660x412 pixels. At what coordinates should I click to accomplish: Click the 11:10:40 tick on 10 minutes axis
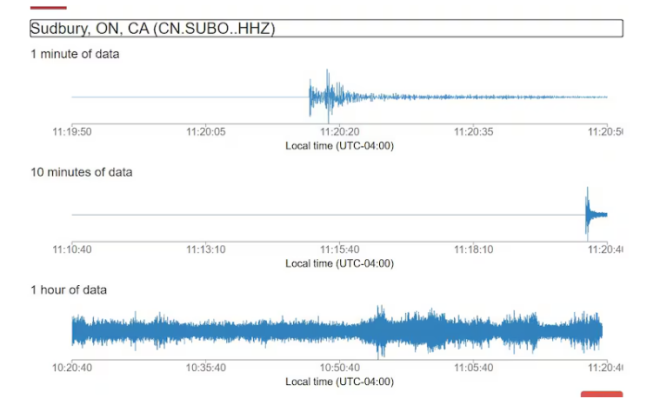[72, 249]
